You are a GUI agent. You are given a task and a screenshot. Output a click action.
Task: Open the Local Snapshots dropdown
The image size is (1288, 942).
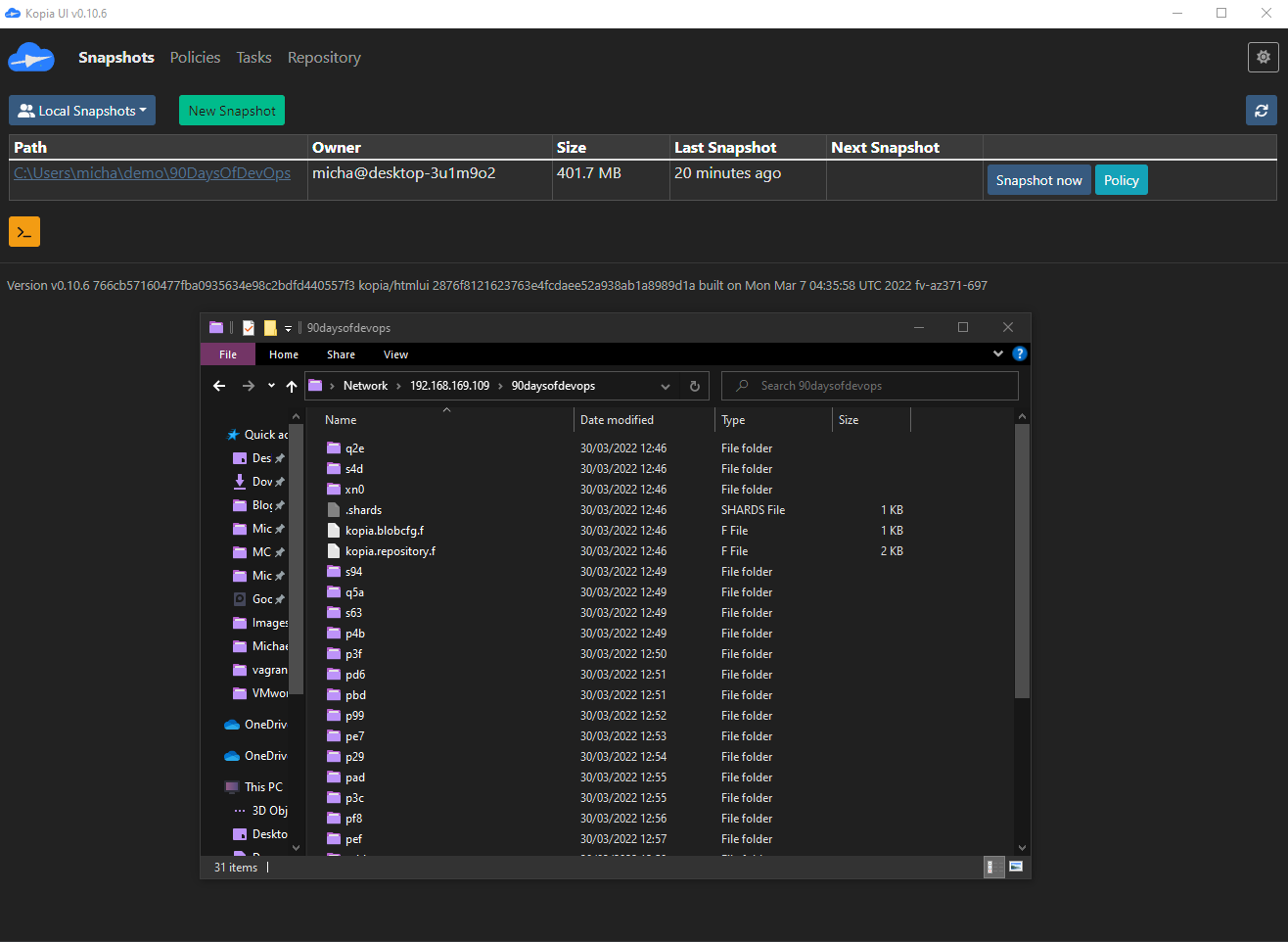82,111
